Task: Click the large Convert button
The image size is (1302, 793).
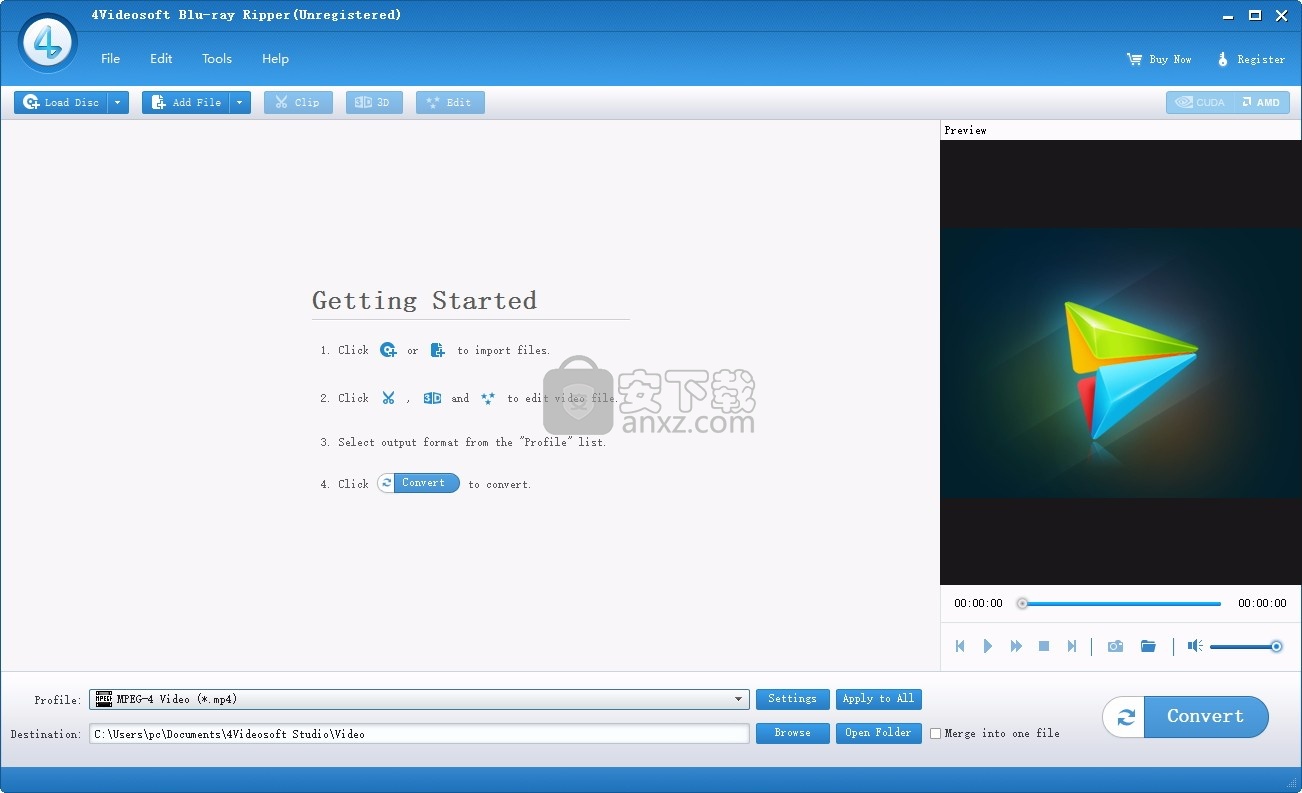Action: 1186,717
